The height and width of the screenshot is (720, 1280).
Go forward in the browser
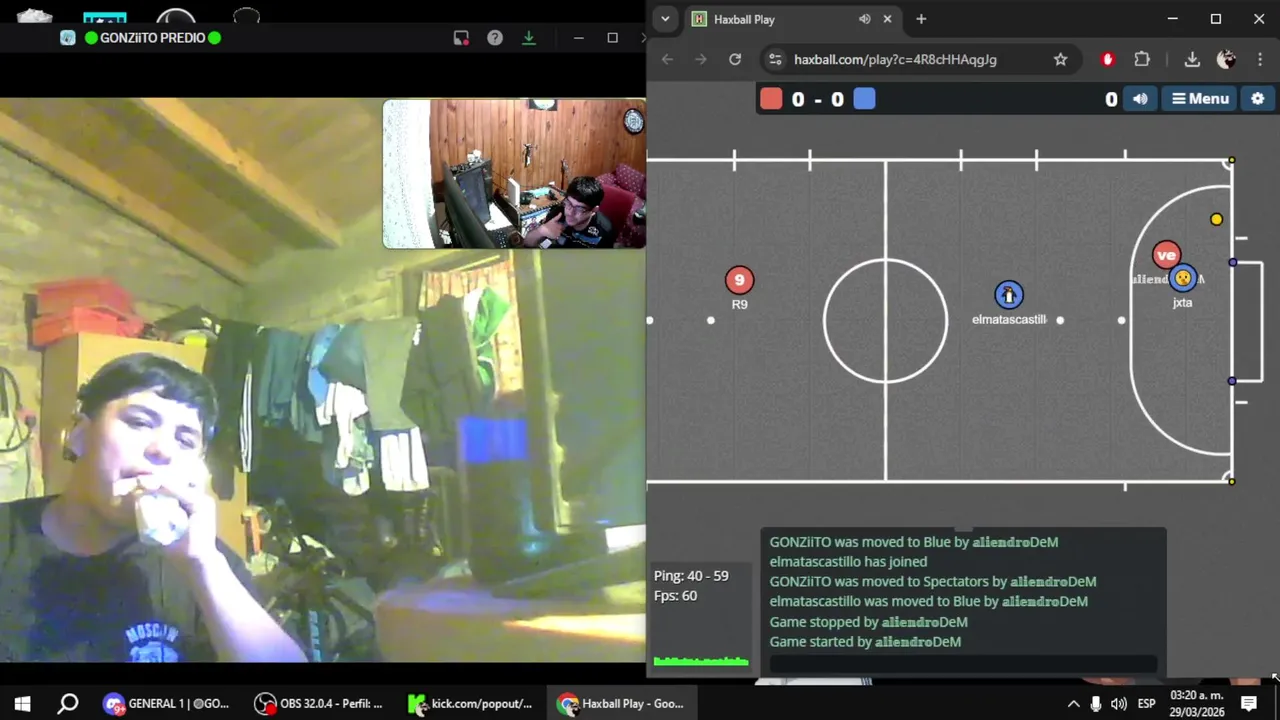click(x=701, y=59)
